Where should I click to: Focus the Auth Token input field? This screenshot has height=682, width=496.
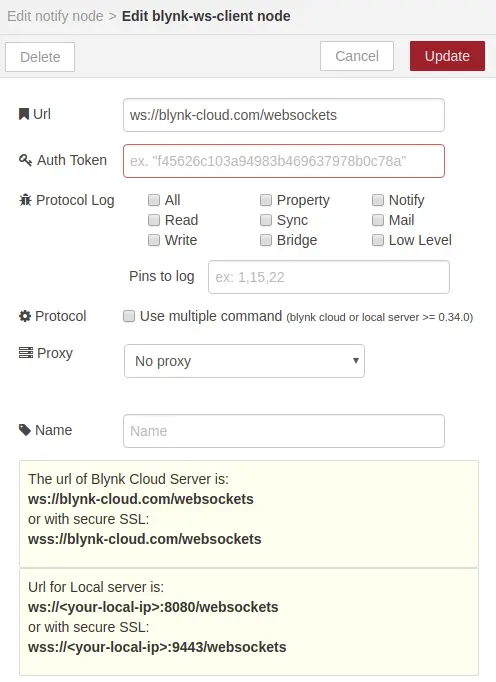click(x=284, y=161)
